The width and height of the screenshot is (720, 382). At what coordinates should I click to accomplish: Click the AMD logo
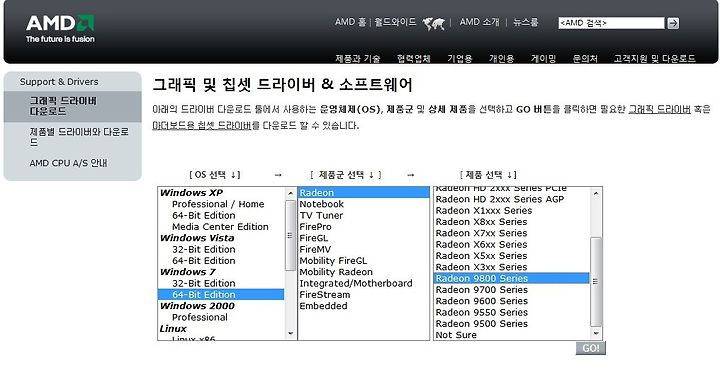pyautogui.click(x=60, y=28)
